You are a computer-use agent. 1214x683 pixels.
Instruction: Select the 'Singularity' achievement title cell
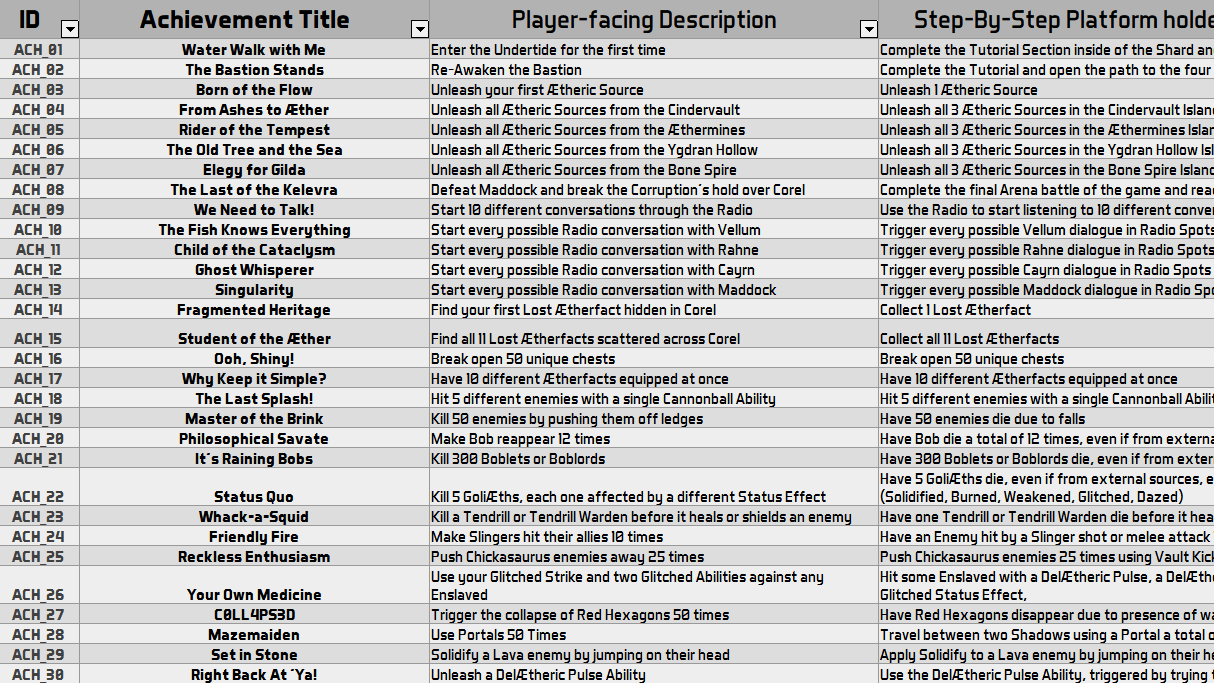click(253, 289)
